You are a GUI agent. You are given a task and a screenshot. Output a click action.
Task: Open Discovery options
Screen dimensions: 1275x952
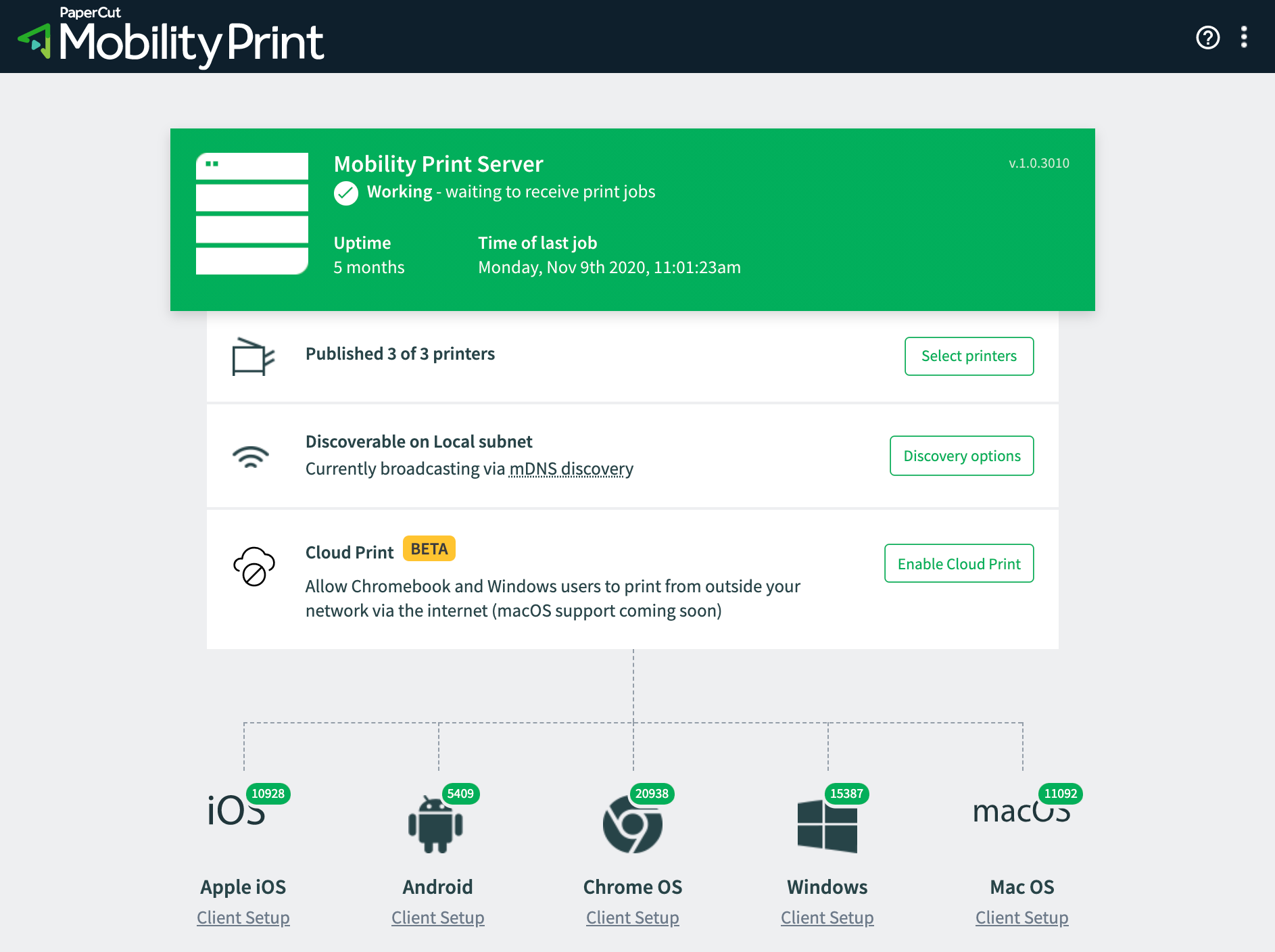tap(961, 456)
